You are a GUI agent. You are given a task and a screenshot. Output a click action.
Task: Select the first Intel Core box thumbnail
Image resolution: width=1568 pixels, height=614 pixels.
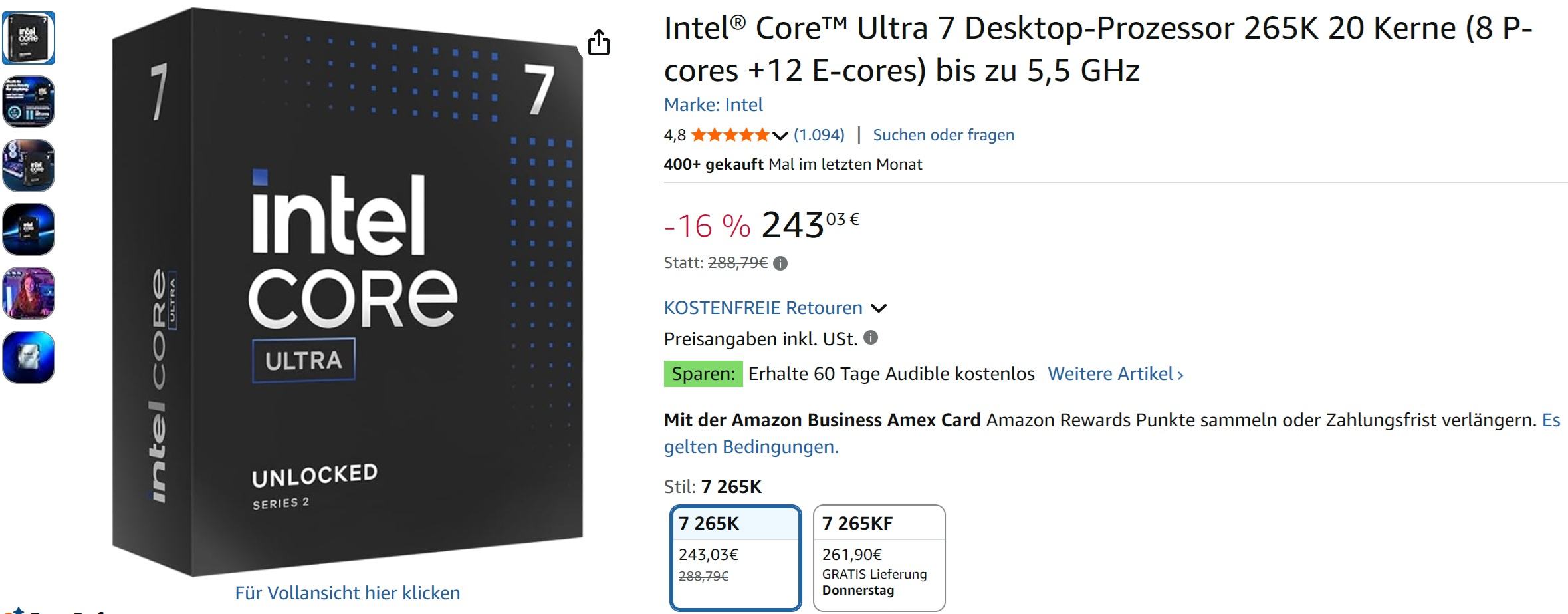pyautogui.click(x=29, y=38)
